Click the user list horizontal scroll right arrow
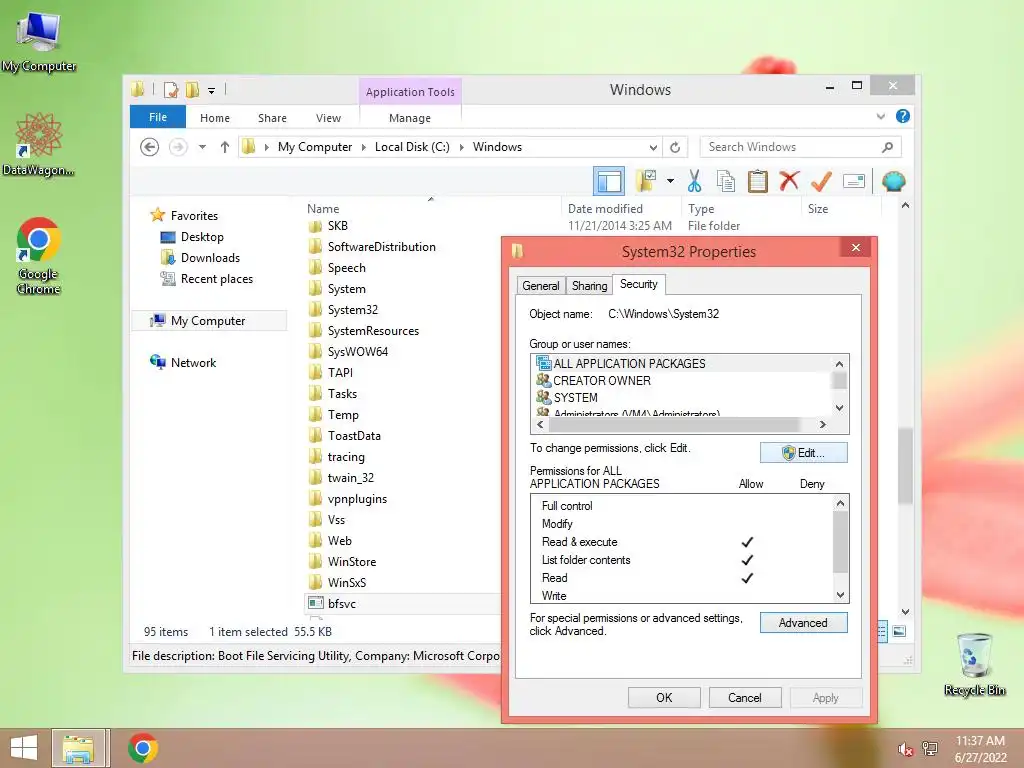 point(823,424)
